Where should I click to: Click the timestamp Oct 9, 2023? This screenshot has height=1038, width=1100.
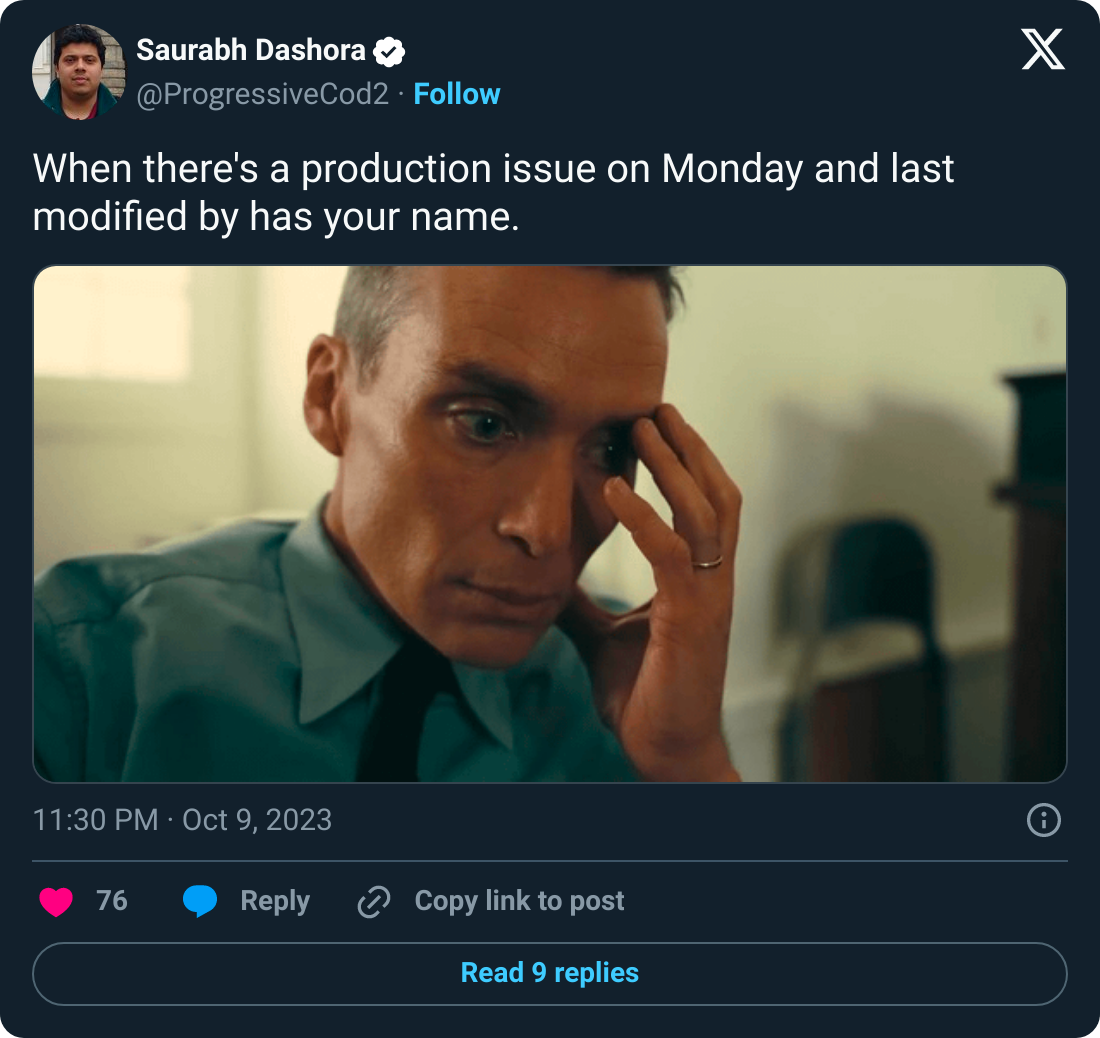[x=258, y=821]
